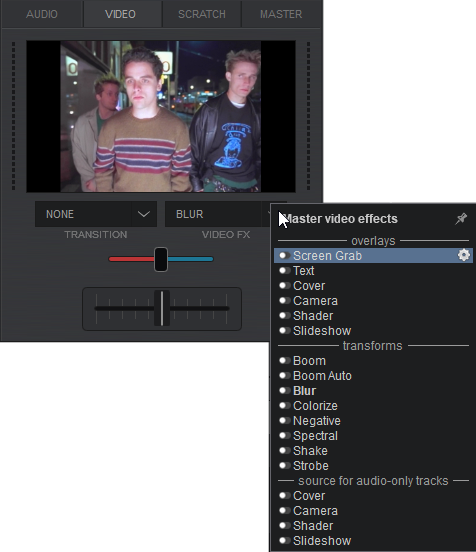Screen dimensions: 476x552
Task: Switch to the AUDIO tab
Action: pyautogui.click(x=42, y=14)
